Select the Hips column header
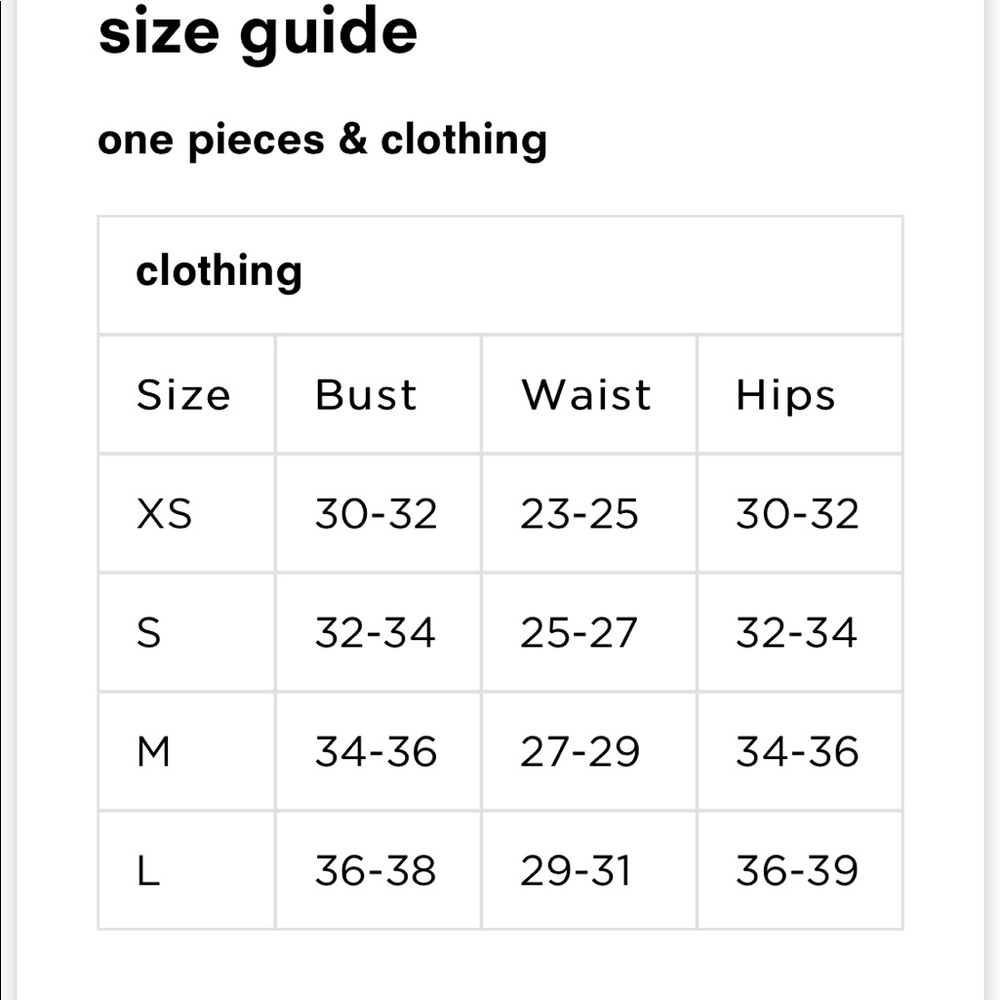Image resolution: width=1000 pixels, height=1000 pixels. point(785,395)
